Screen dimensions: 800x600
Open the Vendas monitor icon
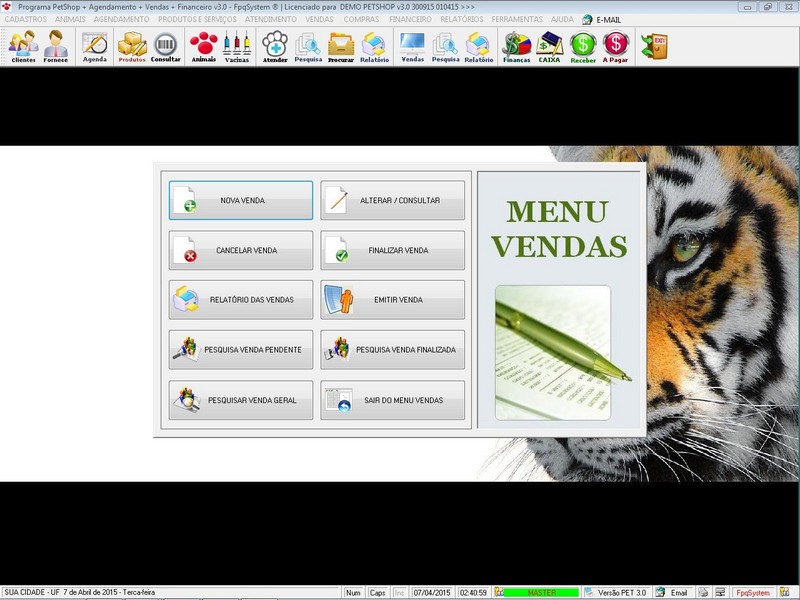413,46
